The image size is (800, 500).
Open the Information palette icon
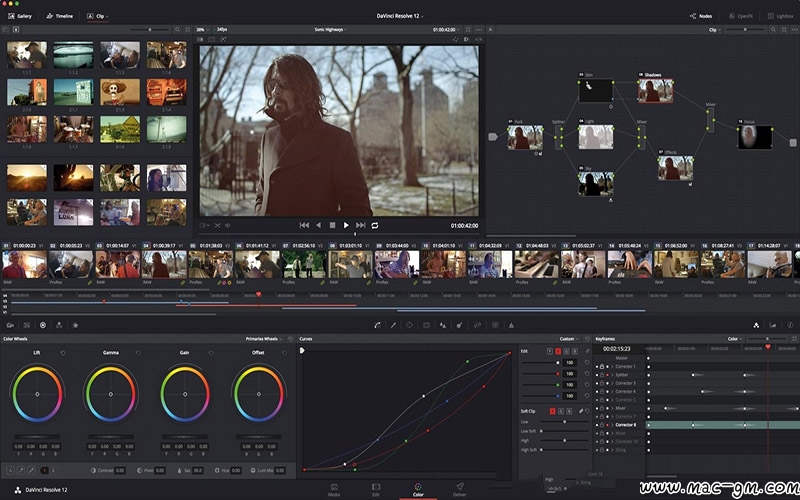tap(790, 325)
